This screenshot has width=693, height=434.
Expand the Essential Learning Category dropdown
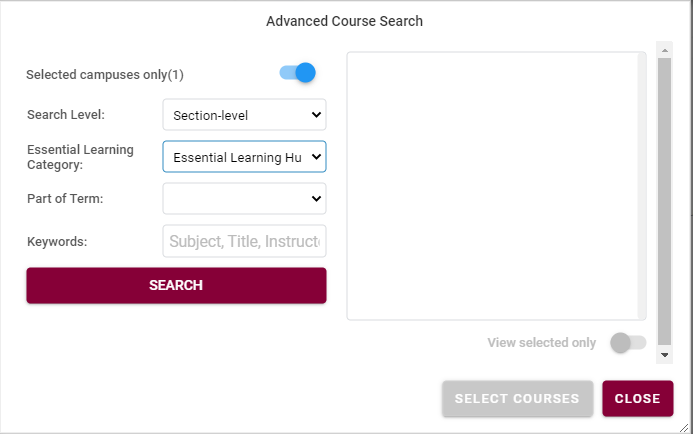click(x=244, y=157)
